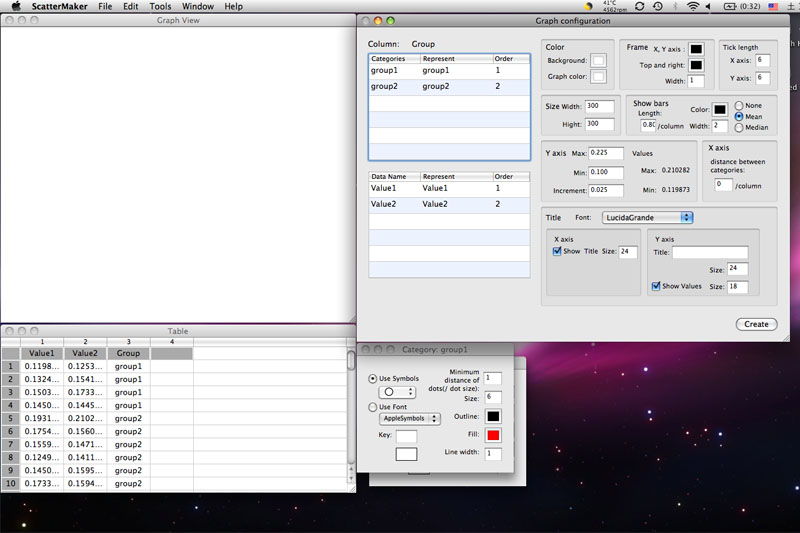Open the LucidaGrande title font dropdown

click(x=647, y=217)
